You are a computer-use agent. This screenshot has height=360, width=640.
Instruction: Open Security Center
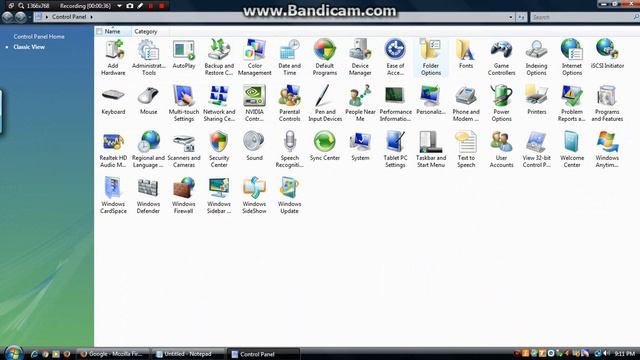[219, 150]
